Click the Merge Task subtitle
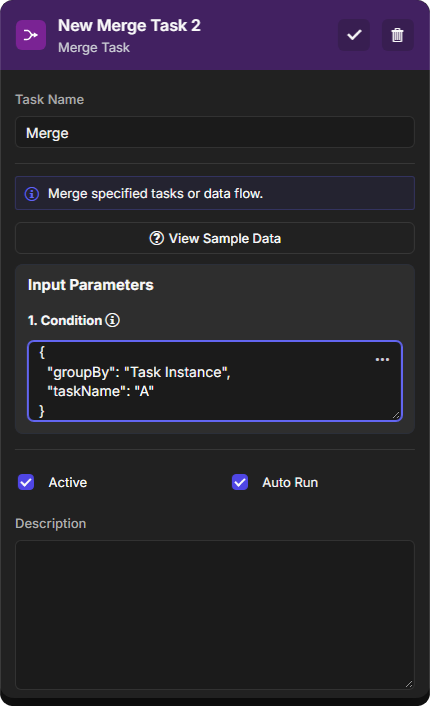 (x=94, y=47)
